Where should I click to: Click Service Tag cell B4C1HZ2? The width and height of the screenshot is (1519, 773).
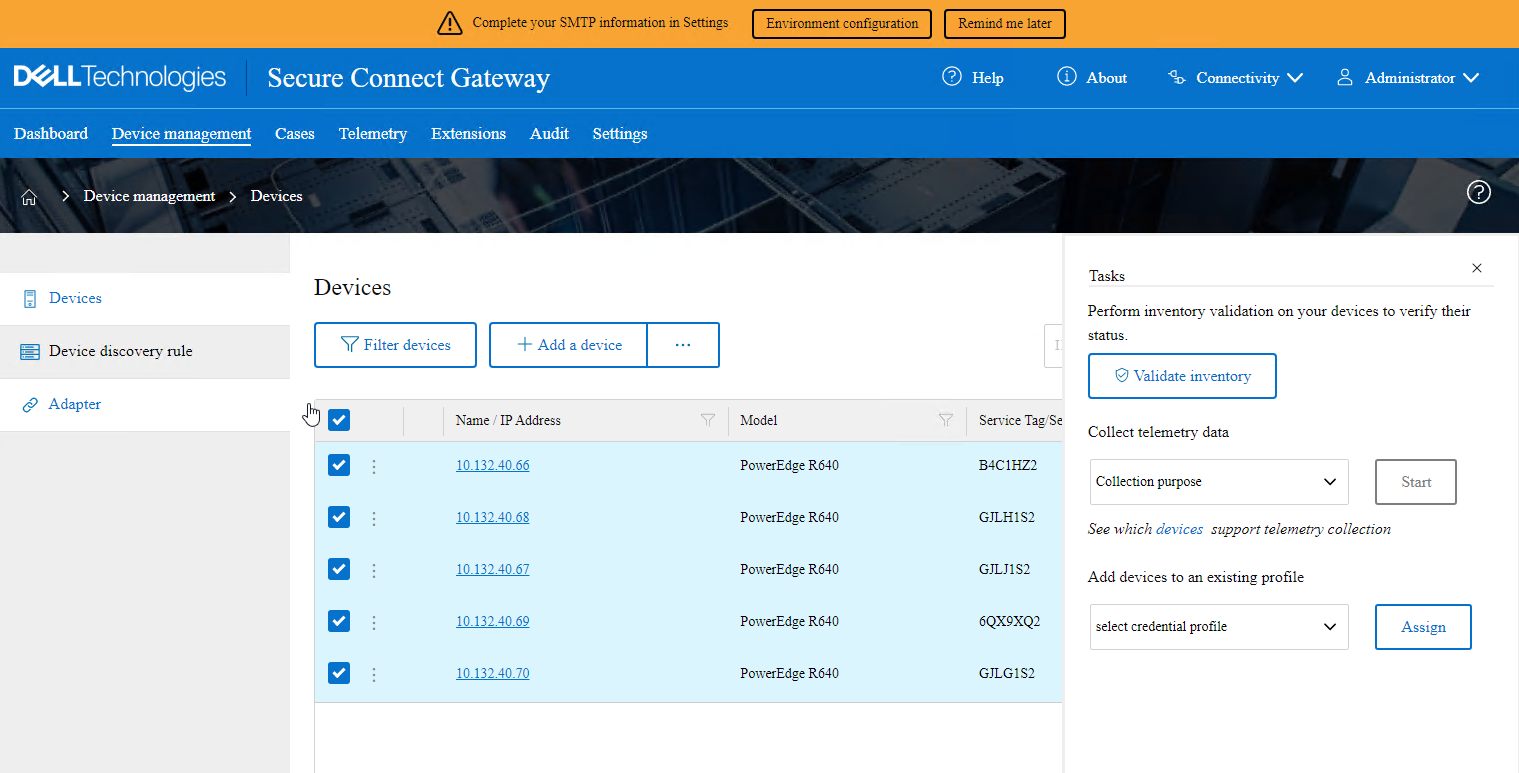(1008, 466)
